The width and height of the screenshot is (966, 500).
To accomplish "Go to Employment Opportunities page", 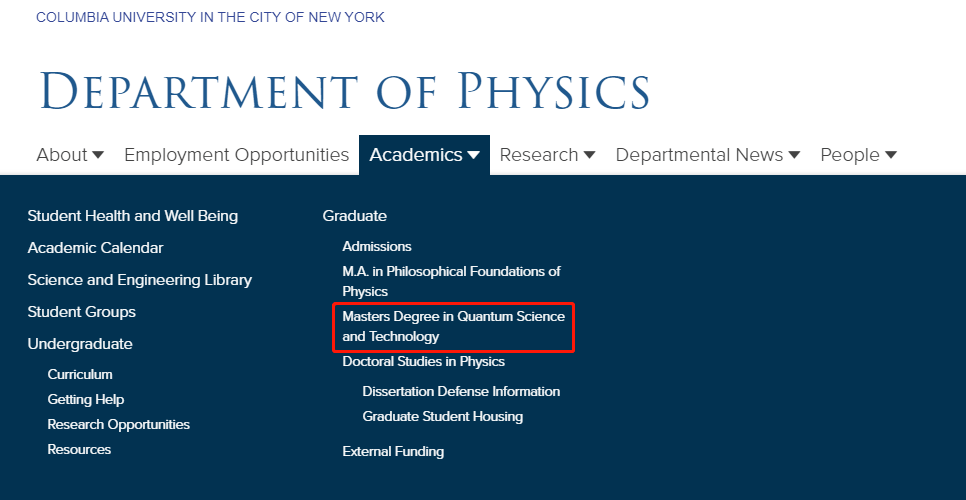I will tap(236, 155).
